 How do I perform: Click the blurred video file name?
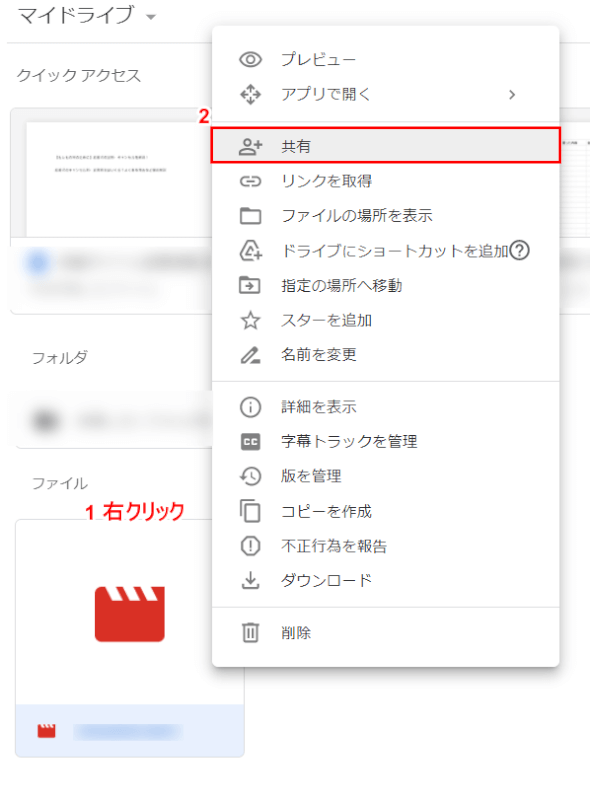click(x=128, y=732)
